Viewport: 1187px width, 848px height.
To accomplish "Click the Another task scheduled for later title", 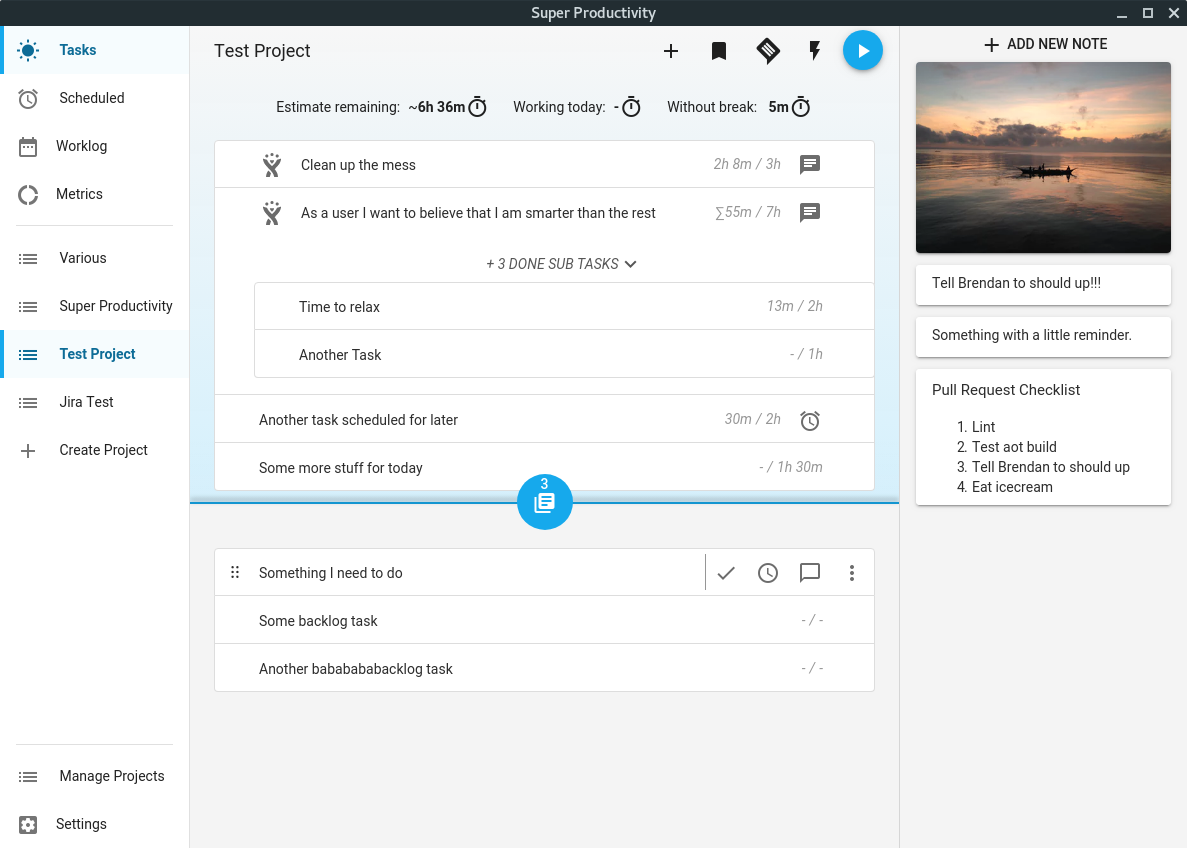I will 358,420.
